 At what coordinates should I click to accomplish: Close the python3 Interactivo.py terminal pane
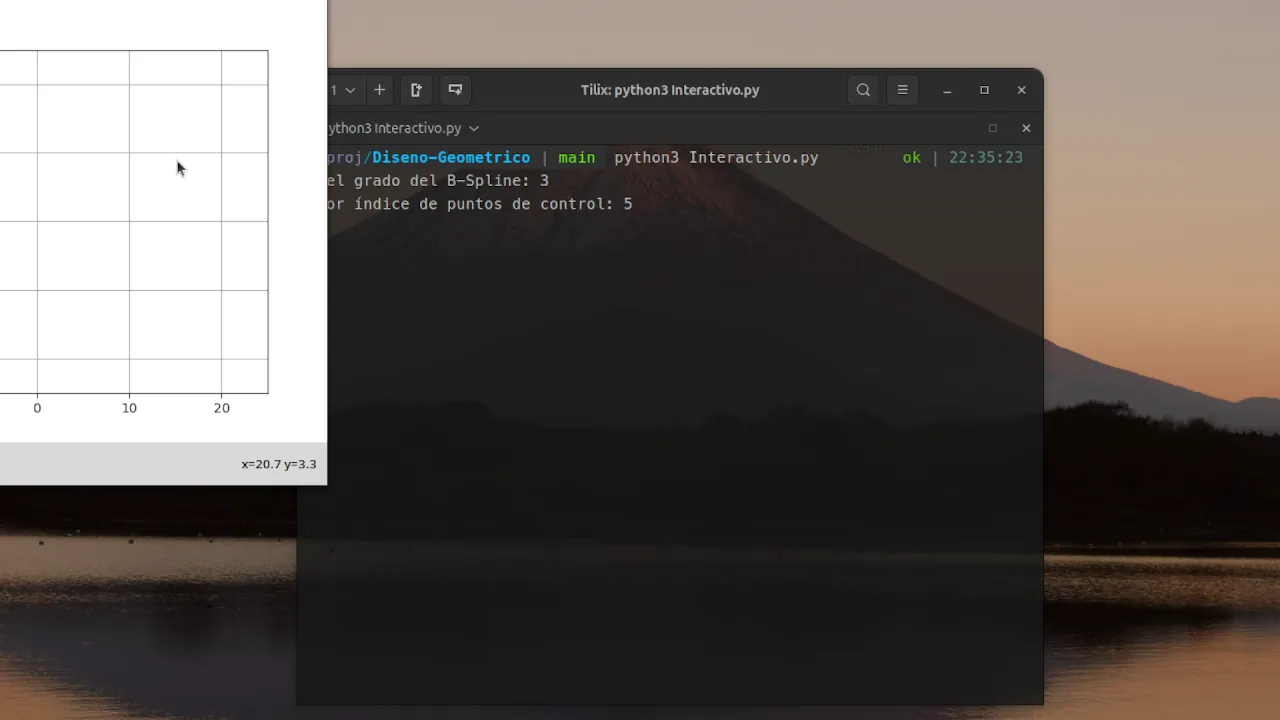point(1025,128)
